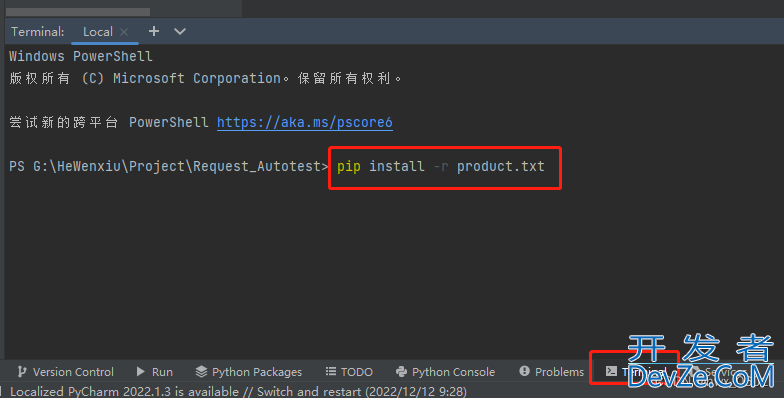Image resolution: width=784 pixels, height=398 pixels.
Task: Open the Version Control tool window
Action: pyautogui.click(x=66, y=372)
